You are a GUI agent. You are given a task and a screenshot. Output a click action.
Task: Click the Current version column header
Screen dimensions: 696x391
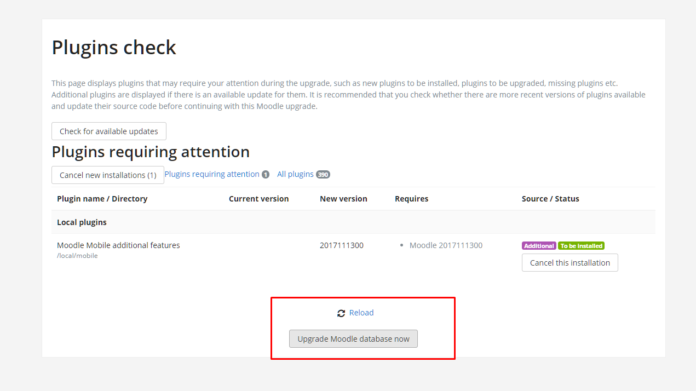[259, 199]
